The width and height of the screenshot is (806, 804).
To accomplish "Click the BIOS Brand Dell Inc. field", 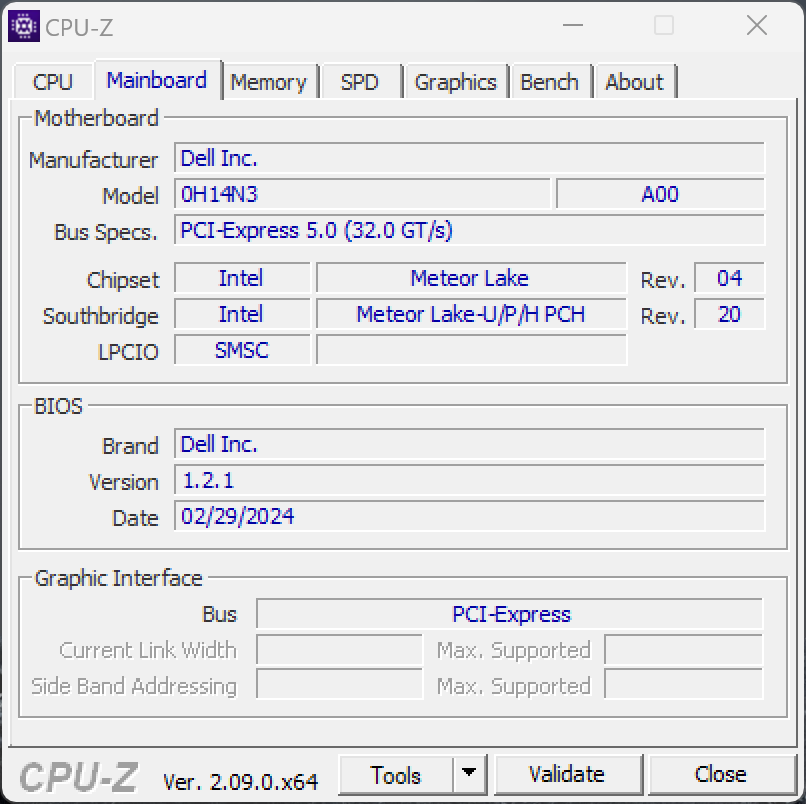I will [x=469, y=444].
